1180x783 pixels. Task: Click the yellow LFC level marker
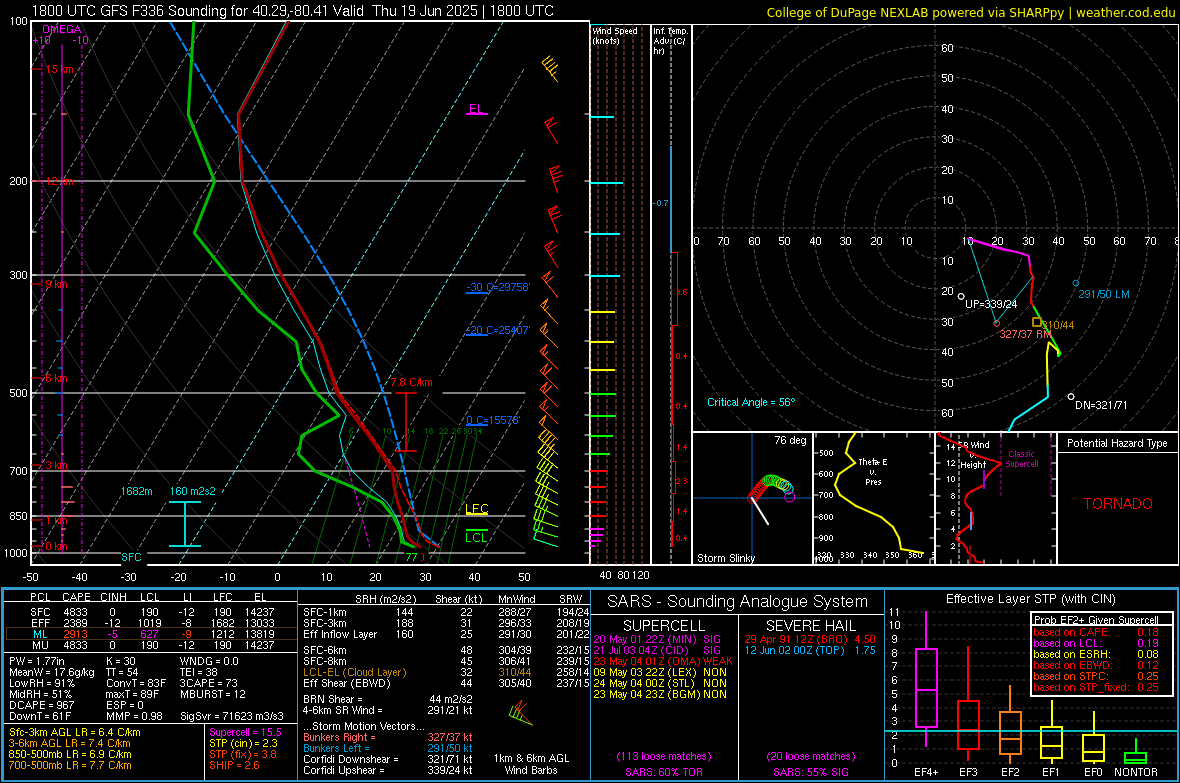point(477,510)
